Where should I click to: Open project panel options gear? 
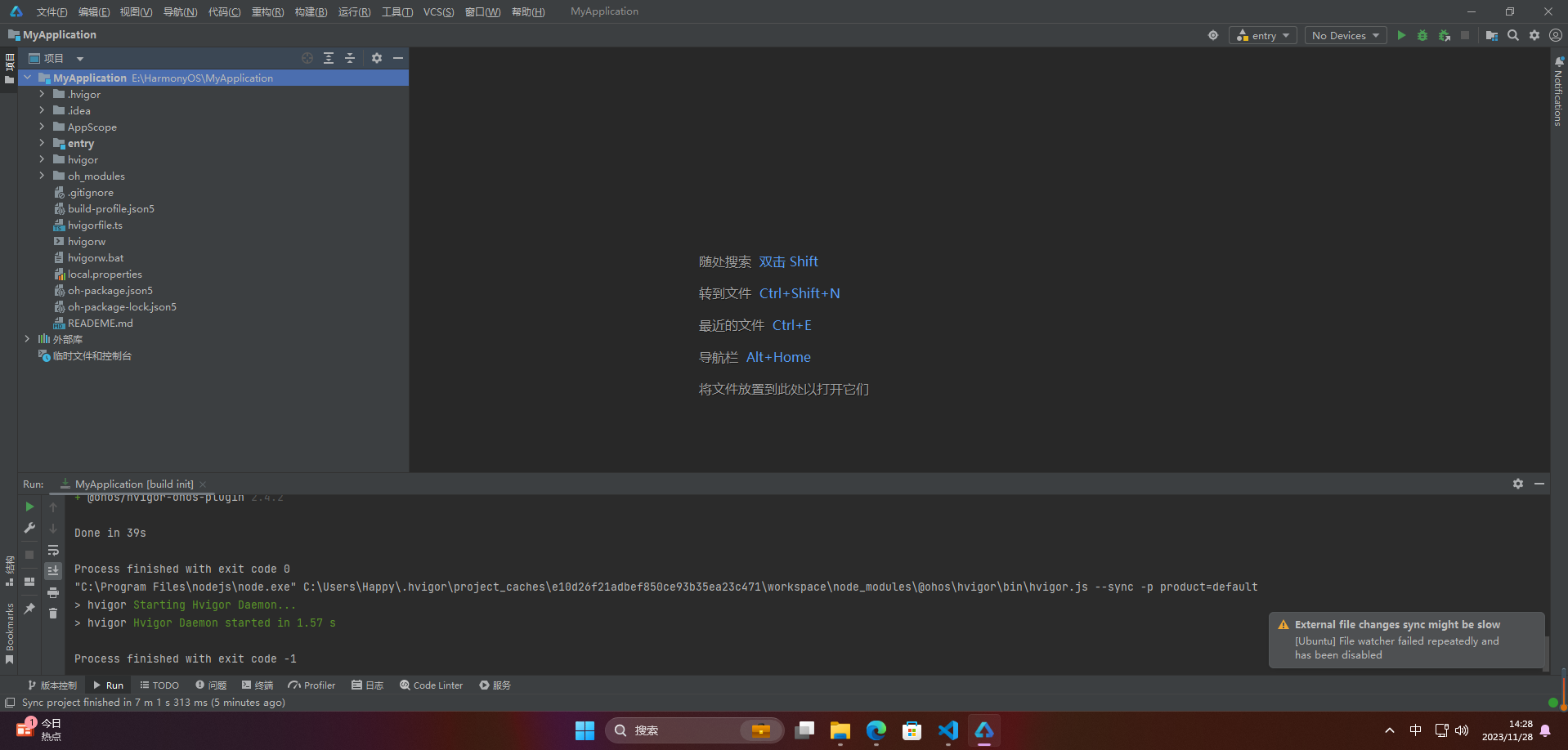[x=377, y=58]
